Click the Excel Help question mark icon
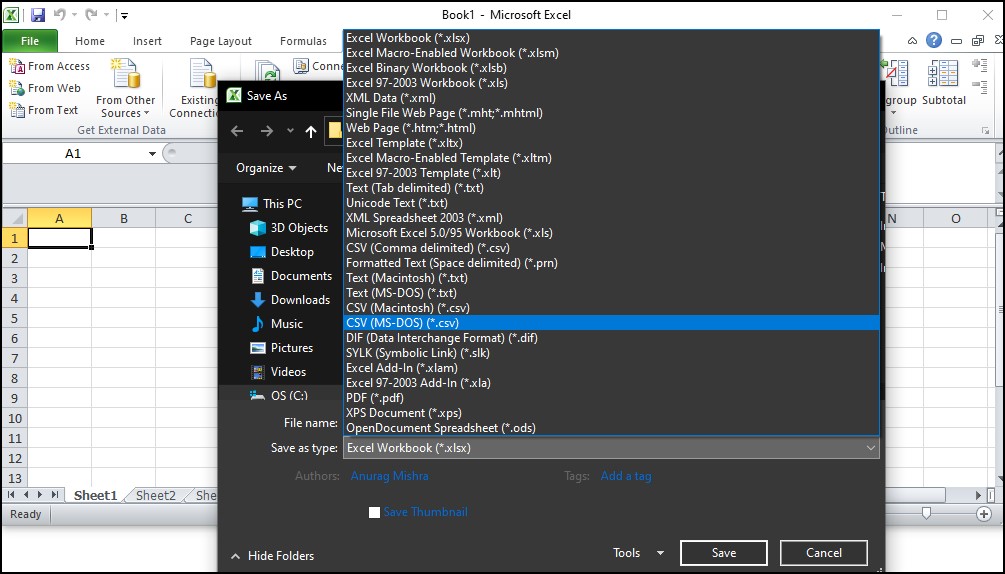The width and height of the screenshot is (1005, 574). [934, 40]
